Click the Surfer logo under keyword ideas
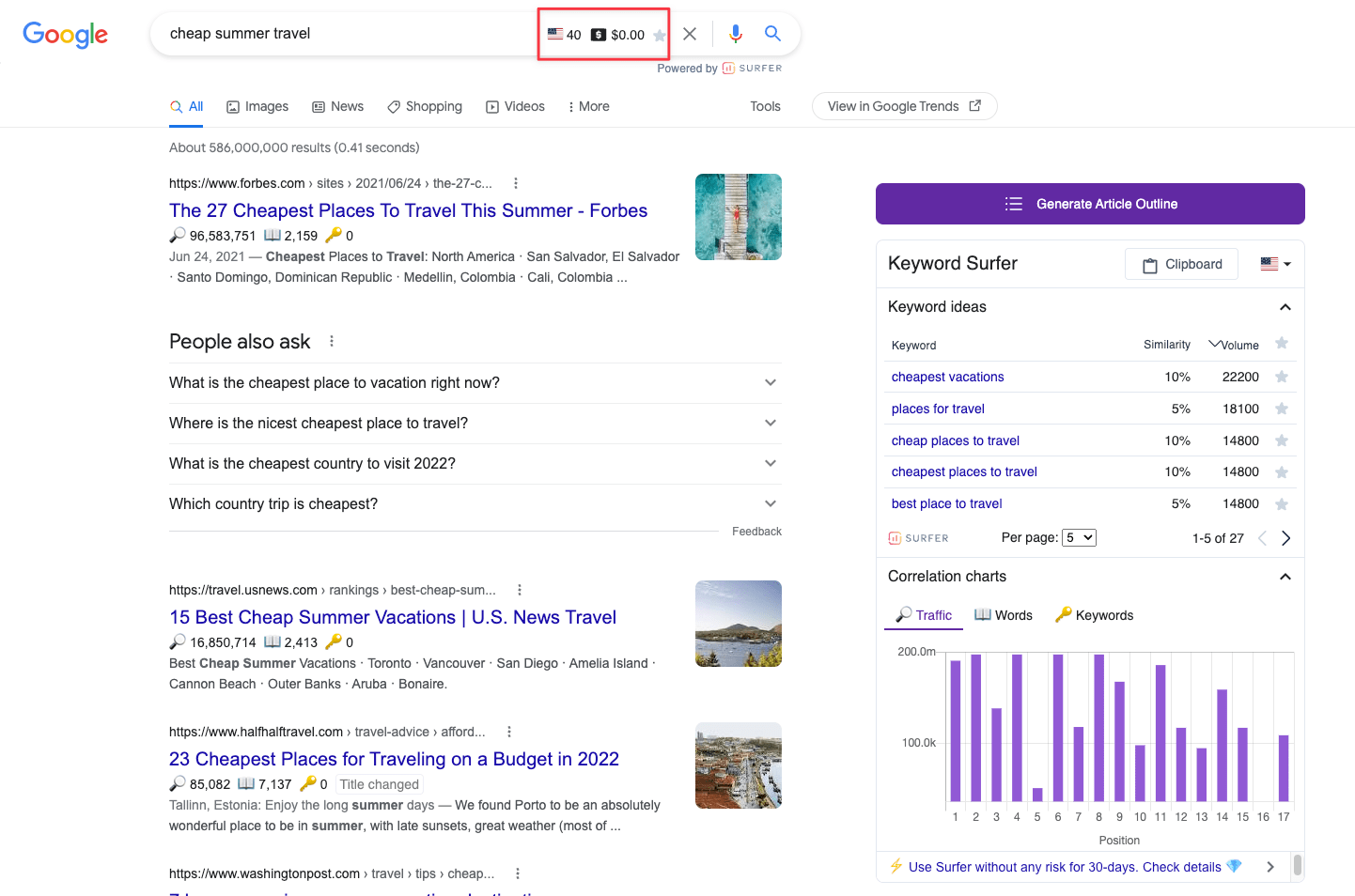Viewport: 1355px width, 896px height. point(918,538)
